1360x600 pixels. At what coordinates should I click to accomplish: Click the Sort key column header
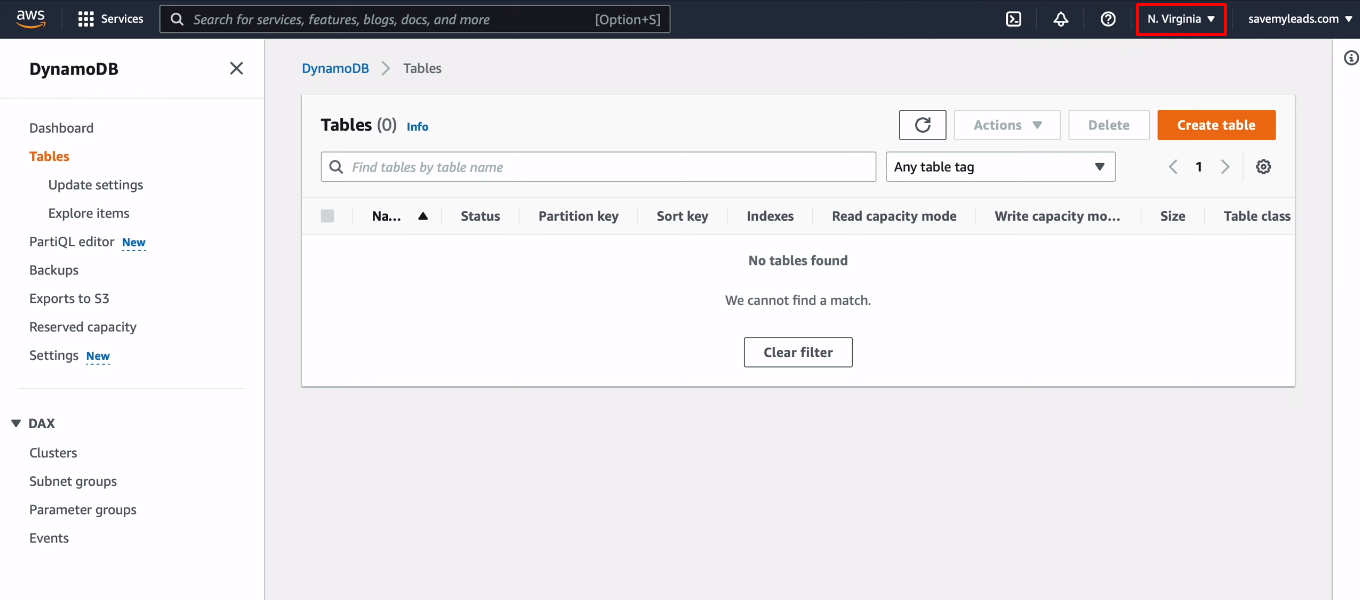(x=682, y=216)
